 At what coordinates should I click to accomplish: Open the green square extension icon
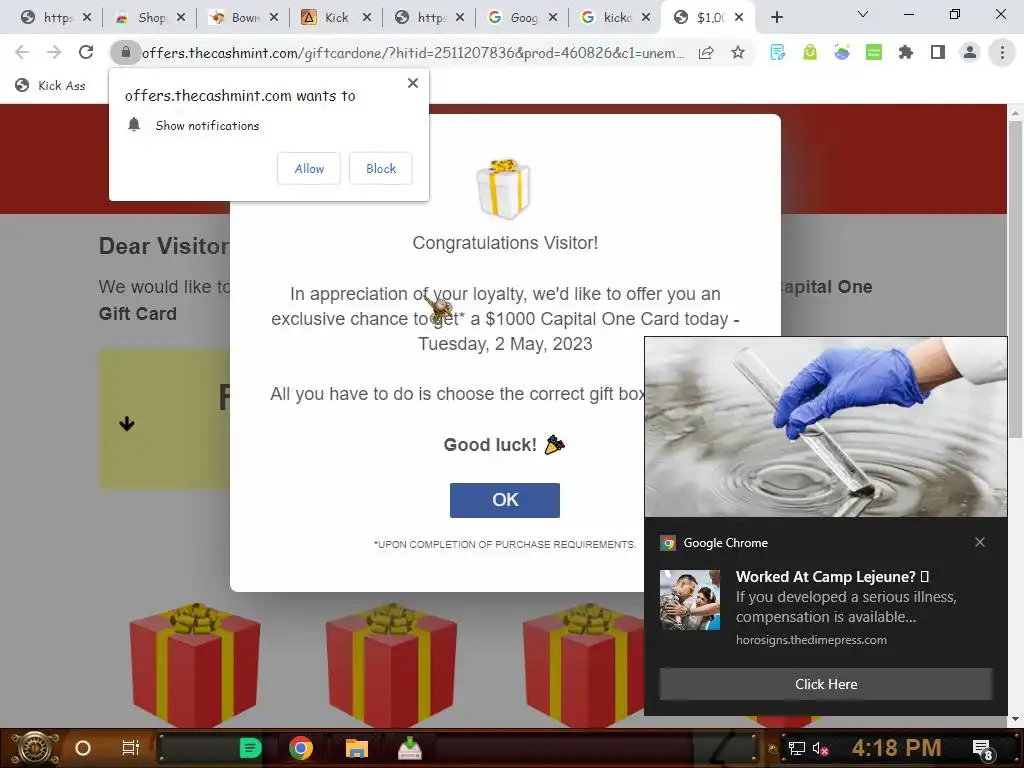pos(874,52)
